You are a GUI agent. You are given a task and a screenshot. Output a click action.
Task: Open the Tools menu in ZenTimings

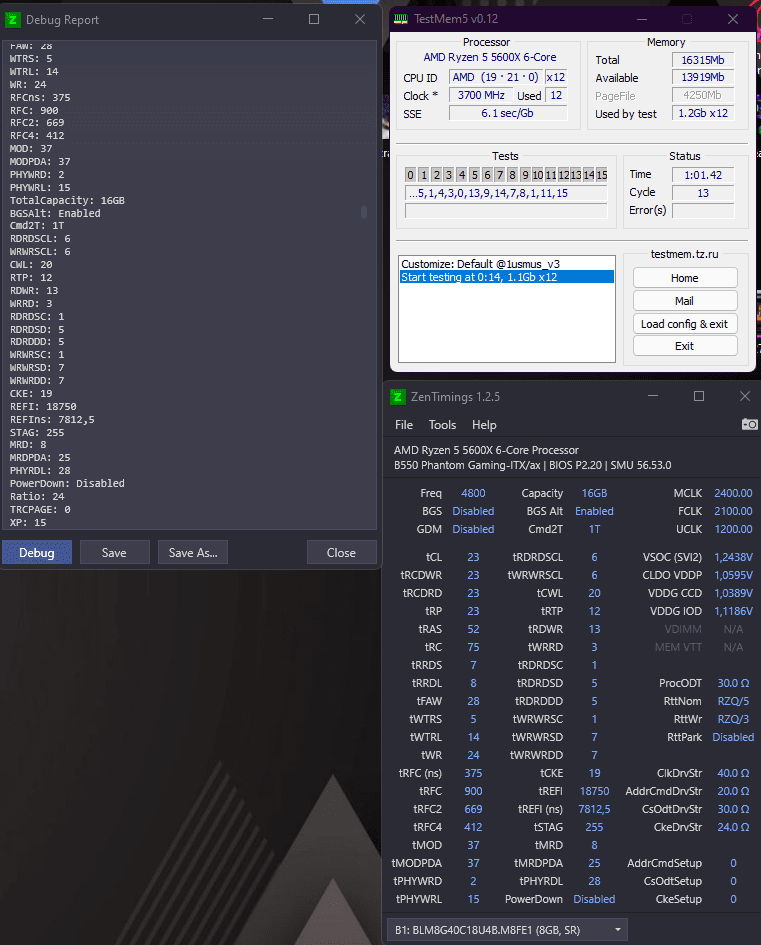pos(442,425)
